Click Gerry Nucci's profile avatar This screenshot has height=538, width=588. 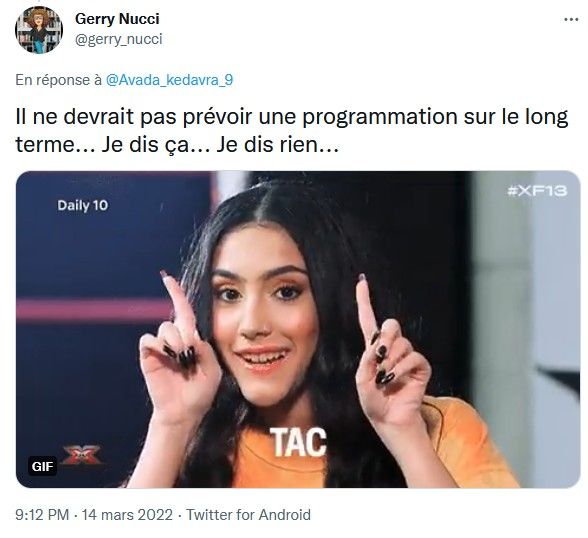tap(39, 30)
